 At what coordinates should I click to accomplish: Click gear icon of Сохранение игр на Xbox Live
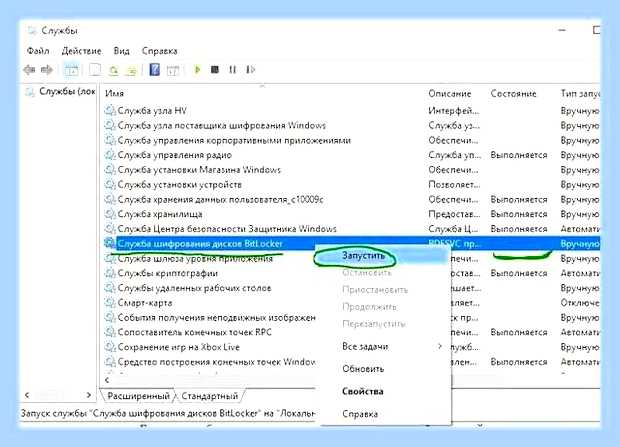click(x=110, y=347)
